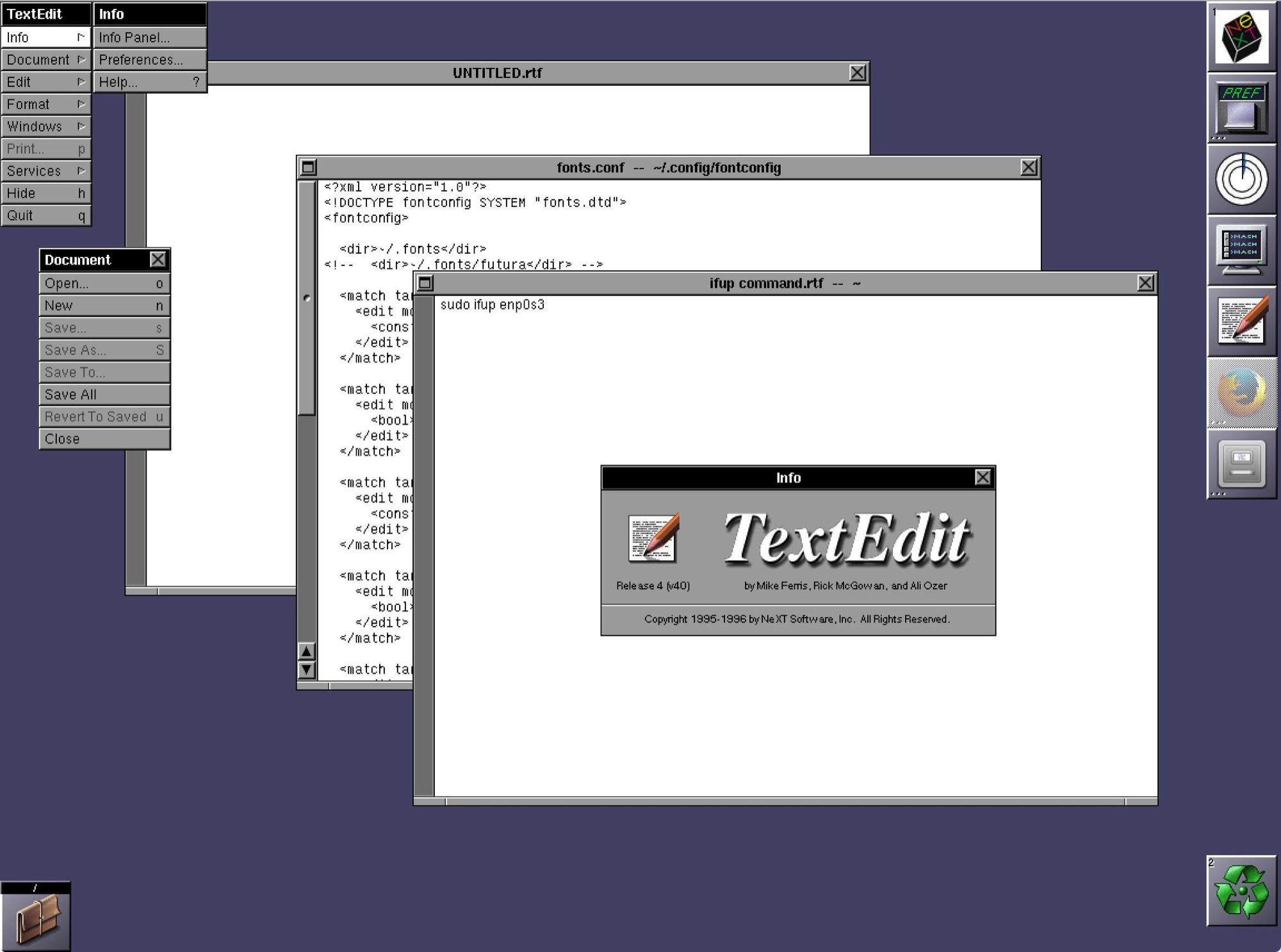Choose Quit from the TextEdit menu
The width and height of the screenshot is (1281, 952).
(x=46, y=215)
